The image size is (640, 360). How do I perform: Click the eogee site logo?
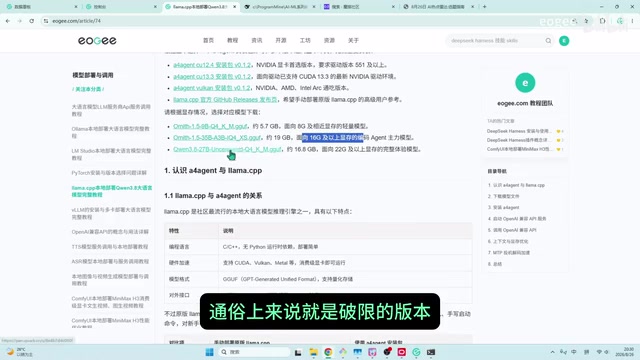(97, 40)
